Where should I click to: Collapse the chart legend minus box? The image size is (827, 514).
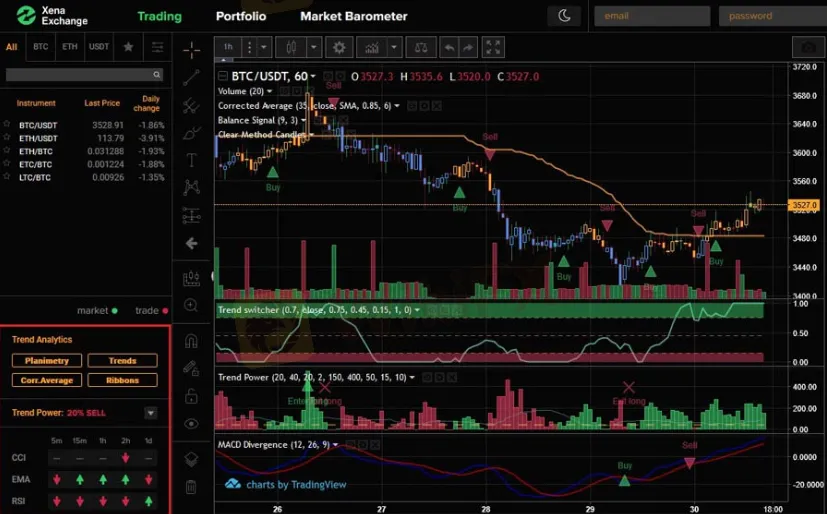223,76
